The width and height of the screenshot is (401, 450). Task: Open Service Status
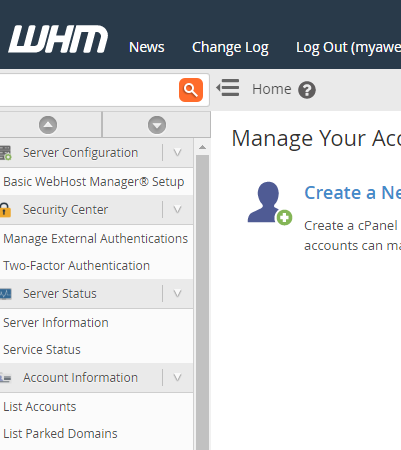click(x=42, y=350)
